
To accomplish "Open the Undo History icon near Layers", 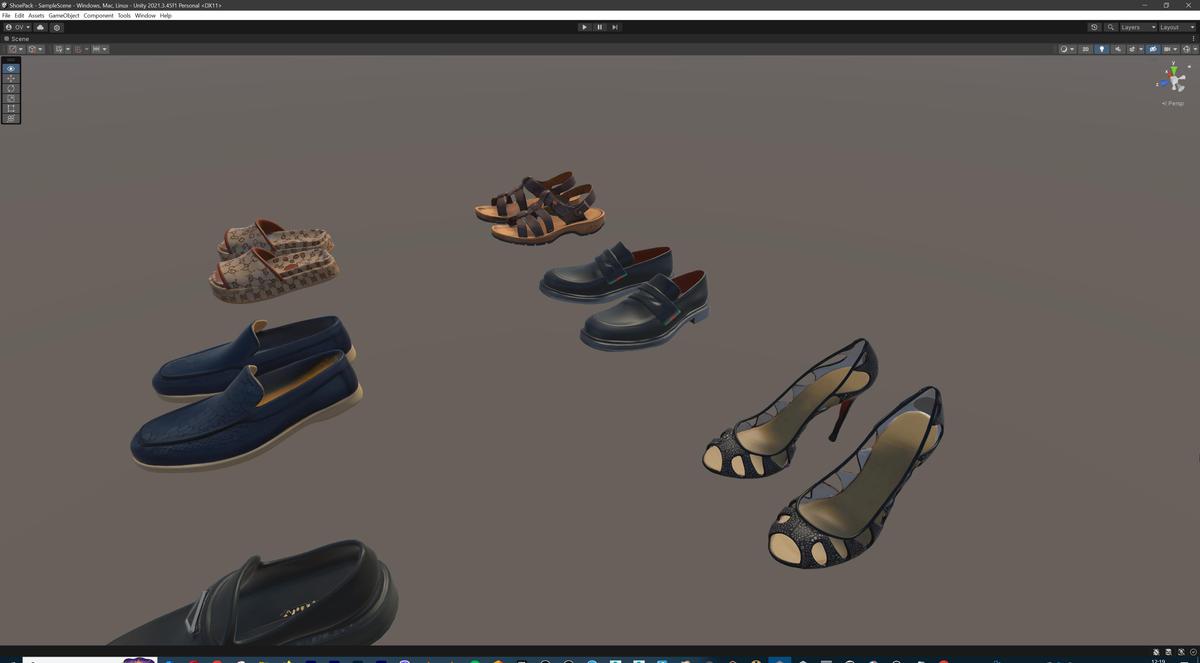I will pyautogui.click(x=1094, y=27).
